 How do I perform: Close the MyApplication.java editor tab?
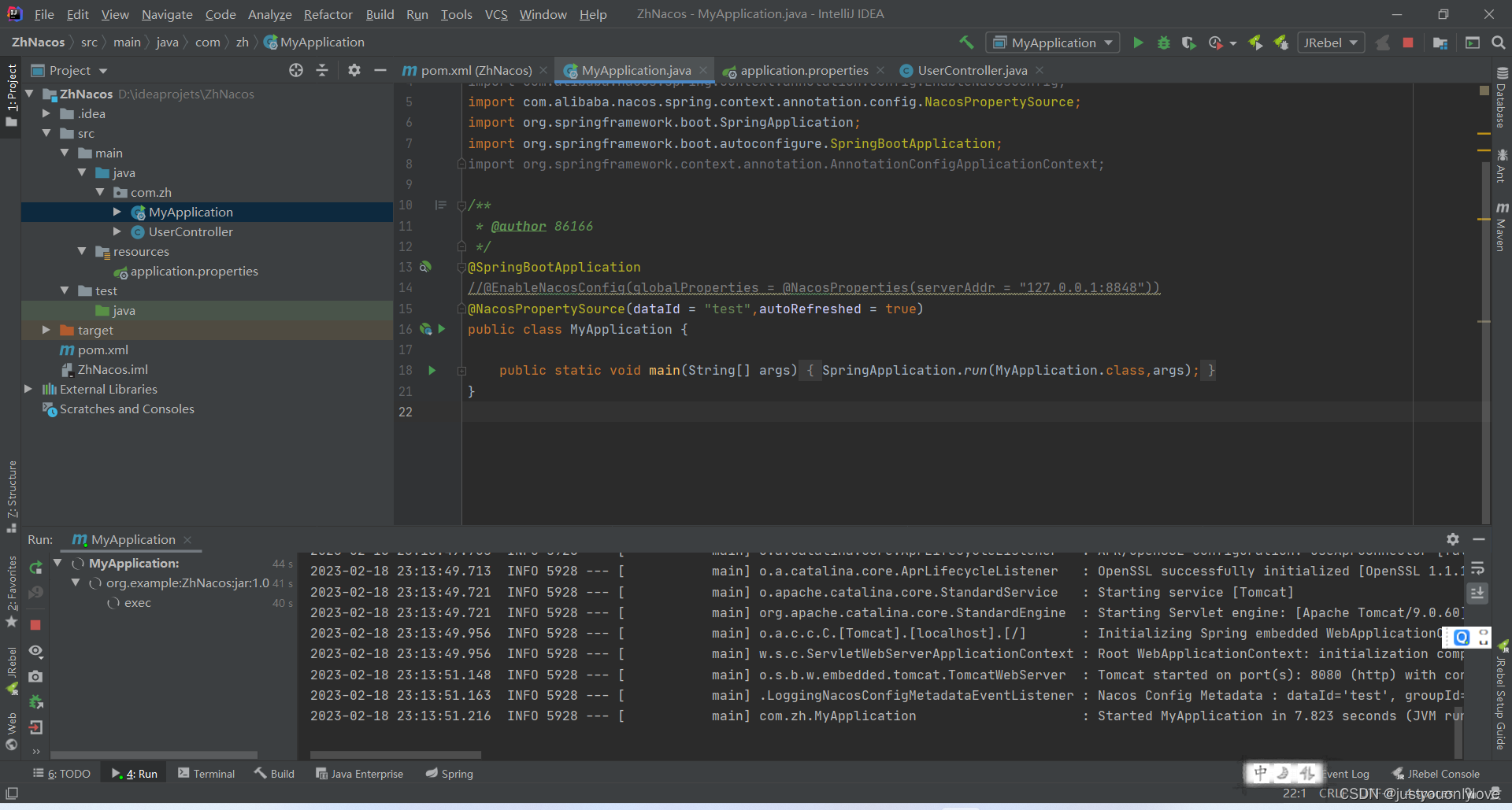[x=703, y=70]
